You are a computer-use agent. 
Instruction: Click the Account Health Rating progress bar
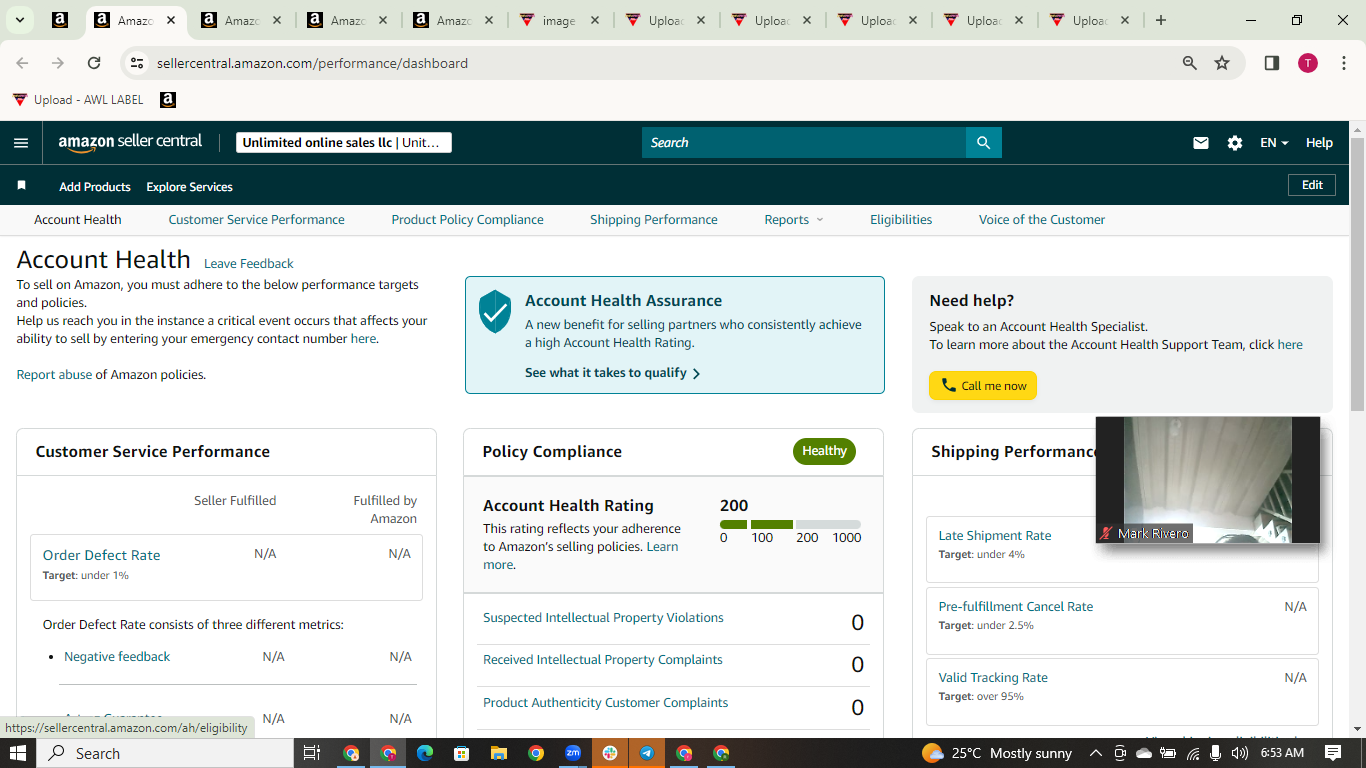tap(790, 525)
